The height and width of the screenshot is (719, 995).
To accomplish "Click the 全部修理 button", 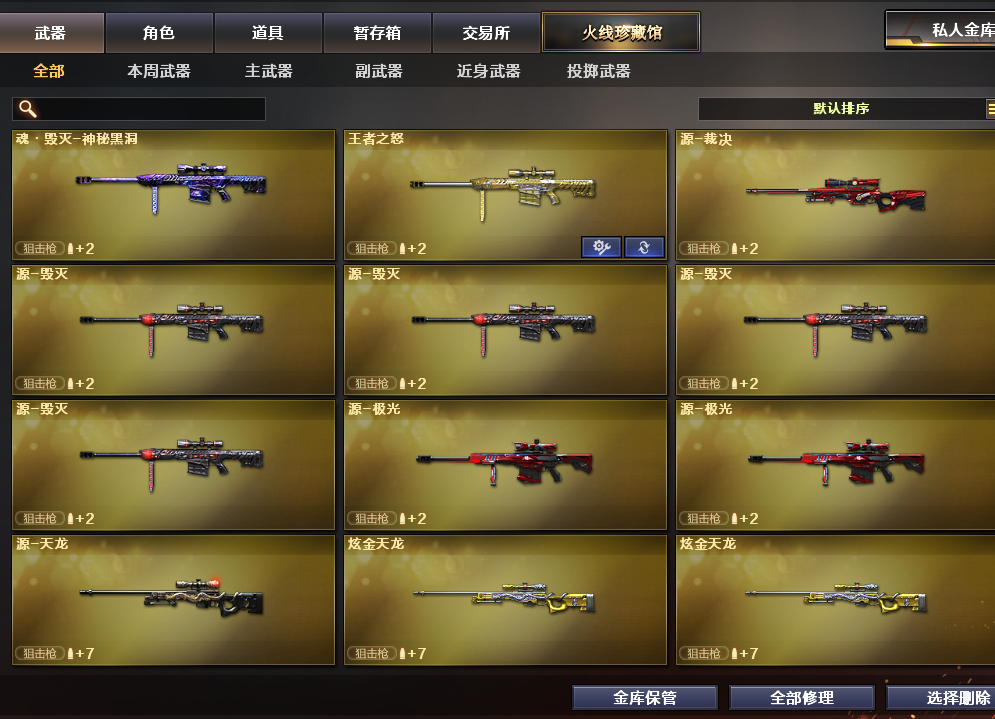I will pyautogui.click(x=801, y=697).
